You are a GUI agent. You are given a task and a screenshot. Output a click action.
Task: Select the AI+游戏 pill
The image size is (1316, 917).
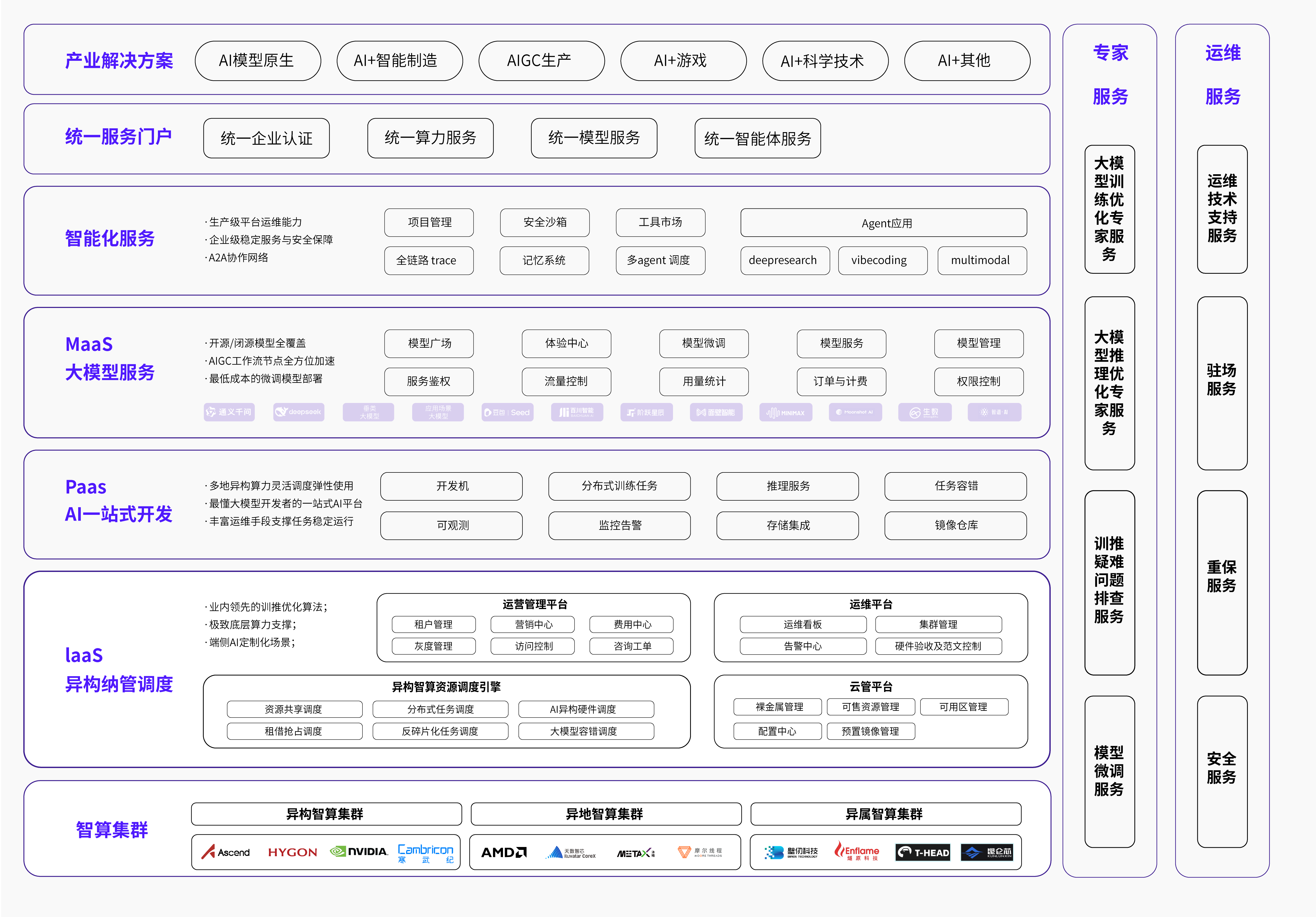(683, 61)
